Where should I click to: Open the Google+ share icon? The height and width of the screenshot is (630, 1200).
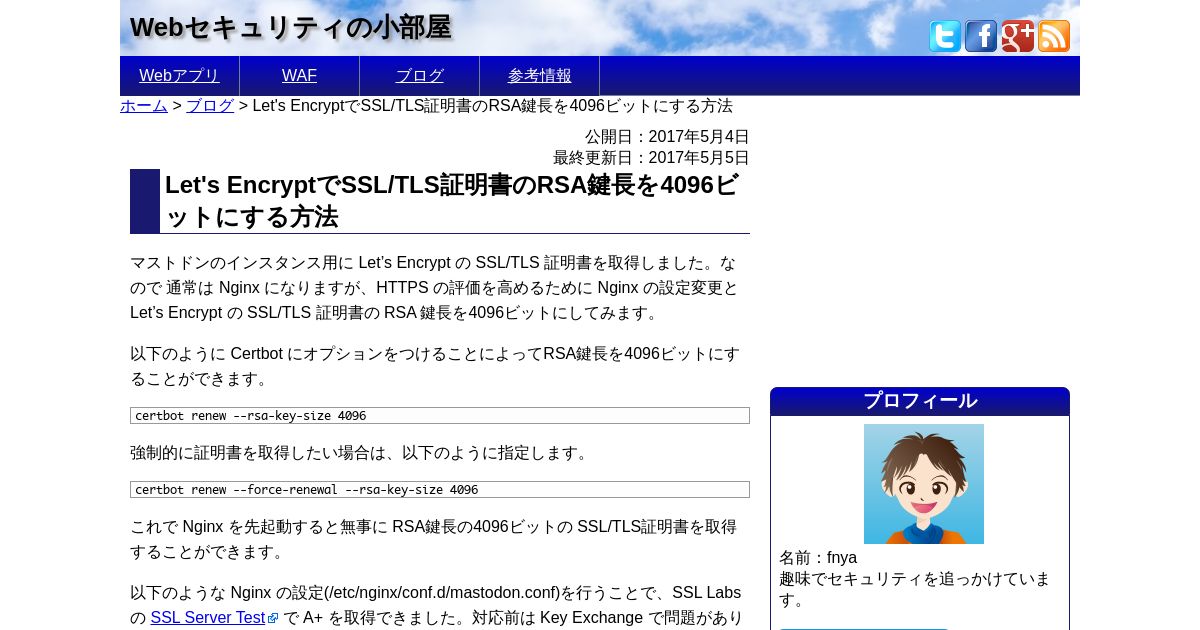(1018, 36)
